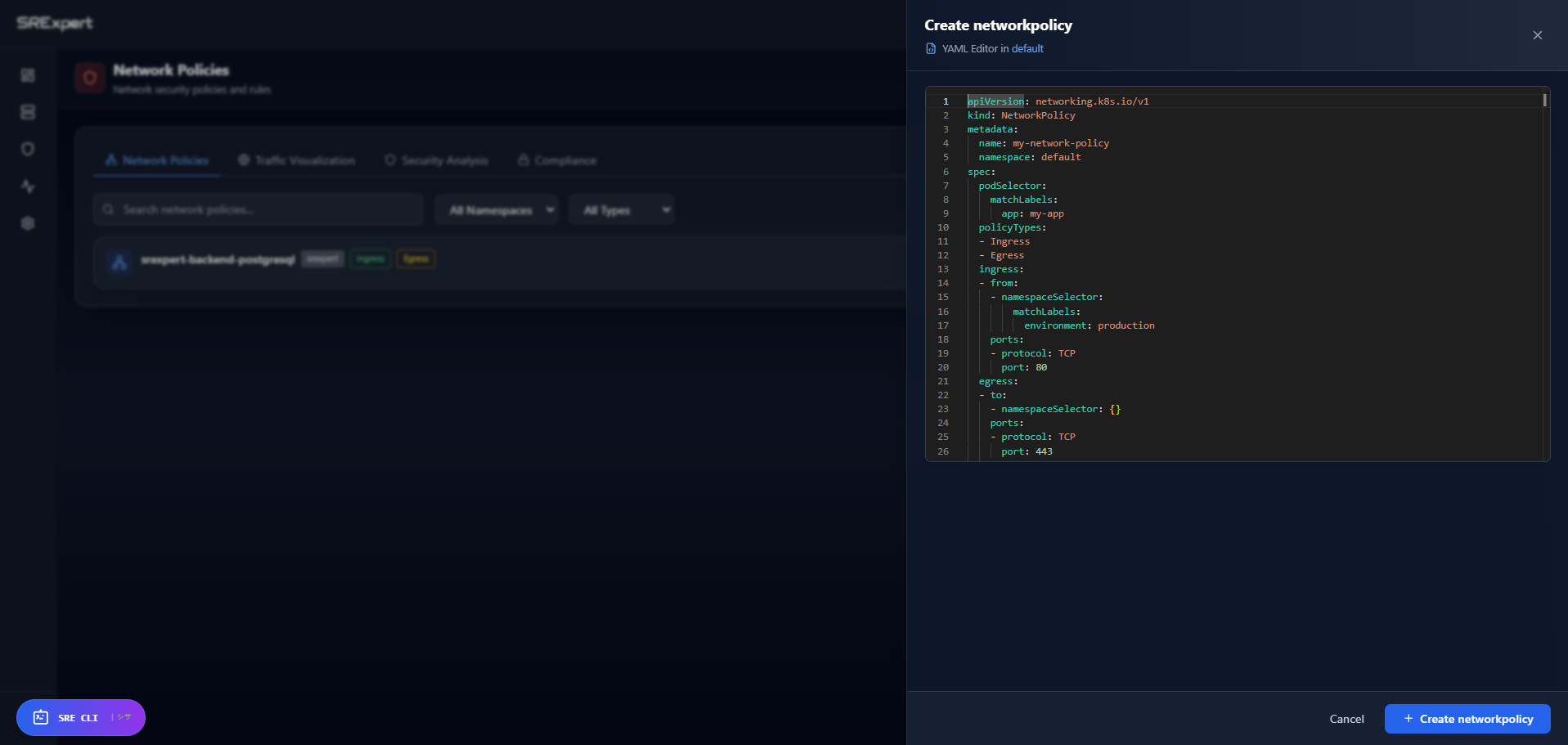The height and width of the screenshot is (745, 1568).
Task: Click the YAML Editor file icon
Action: [x=931, y=49]
